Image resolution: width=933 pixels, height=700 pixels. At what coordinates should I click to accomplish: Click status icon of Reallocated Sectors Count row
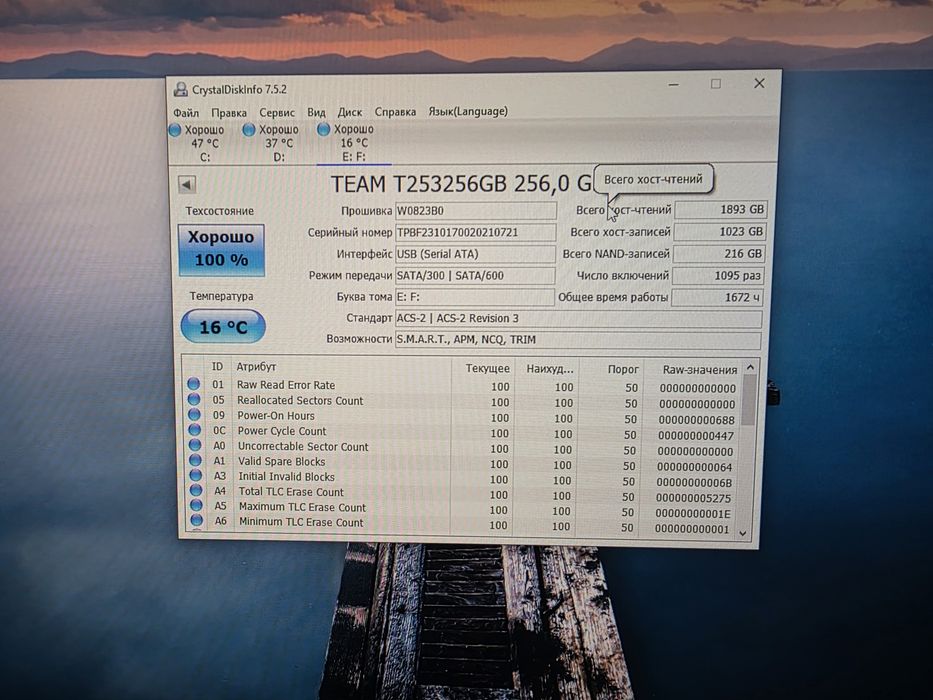coord(193,399)
